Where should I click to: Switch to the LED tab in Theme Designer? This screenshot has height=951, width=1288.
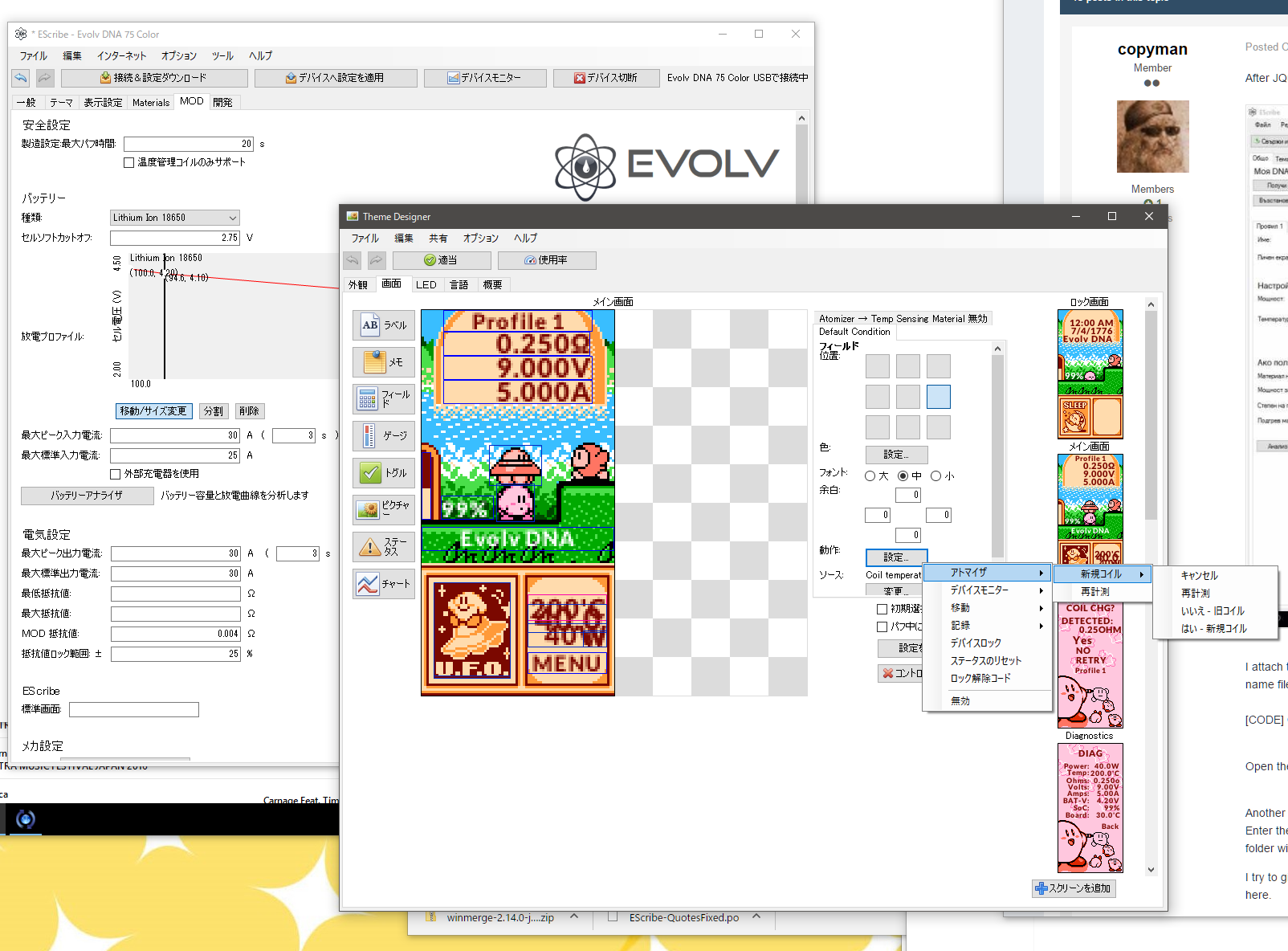pyautogui.click(x=426, y=285)
